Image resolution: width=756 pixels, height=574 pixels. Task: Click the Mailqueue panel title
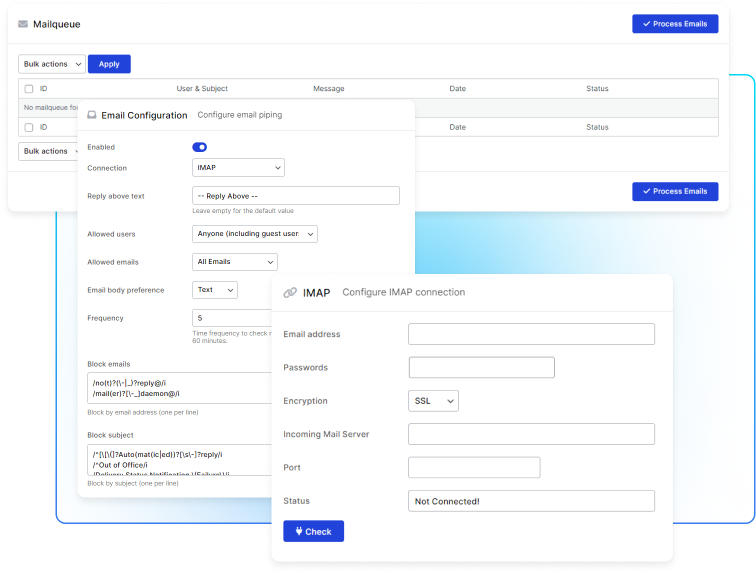click(x=56, y=24)
